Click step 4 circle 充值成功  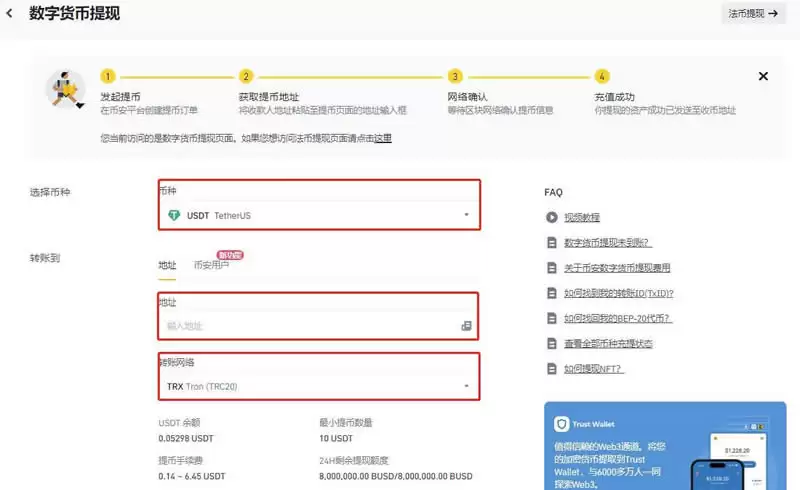[602, 77]
